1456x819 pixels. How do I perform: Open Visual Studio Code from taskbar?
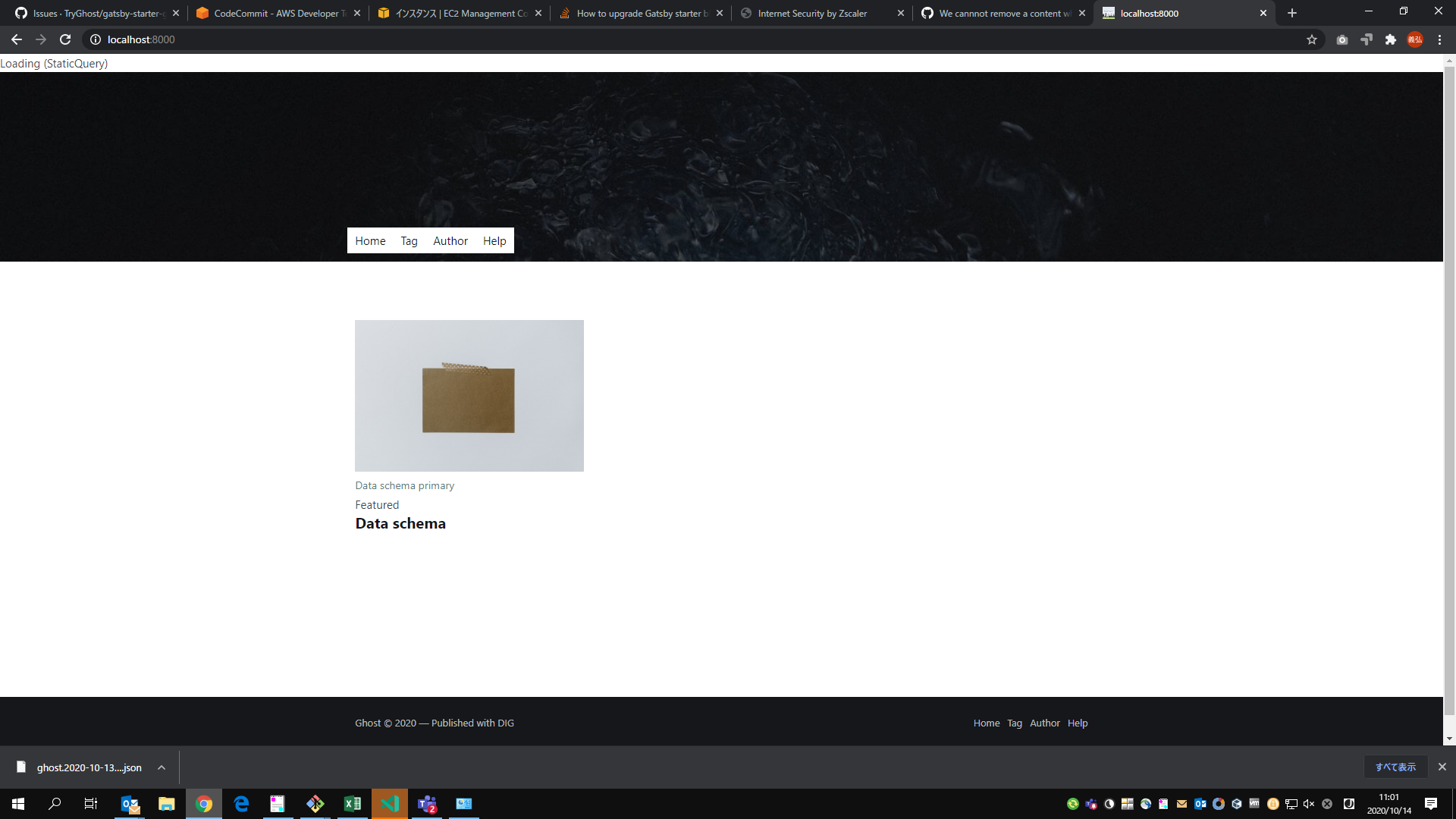[390, 804]
